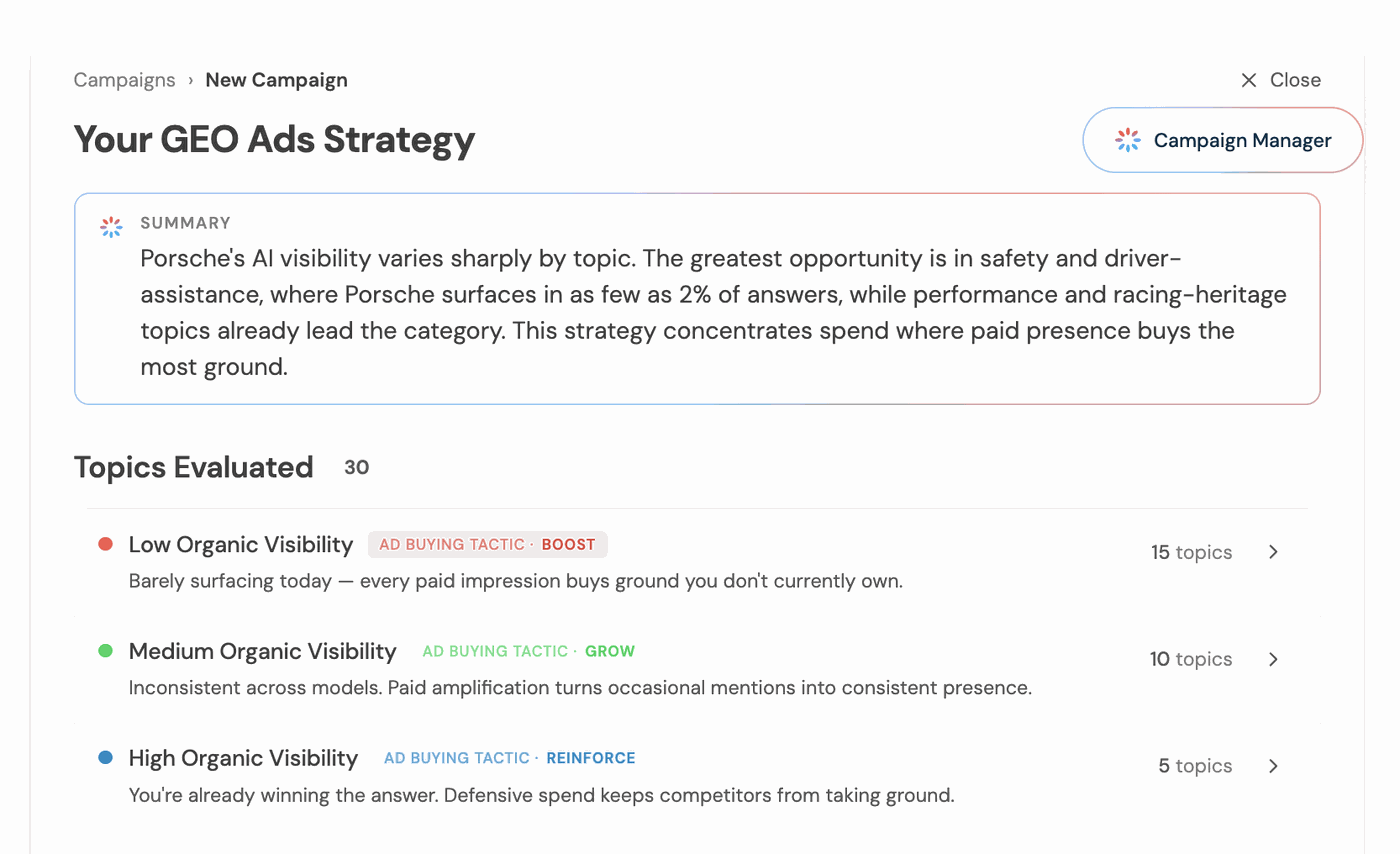The width and height of the screenshot is (1400, 854).
Task: Click the red Low Organic Visibility dot
Action: [x=105, y=544]
